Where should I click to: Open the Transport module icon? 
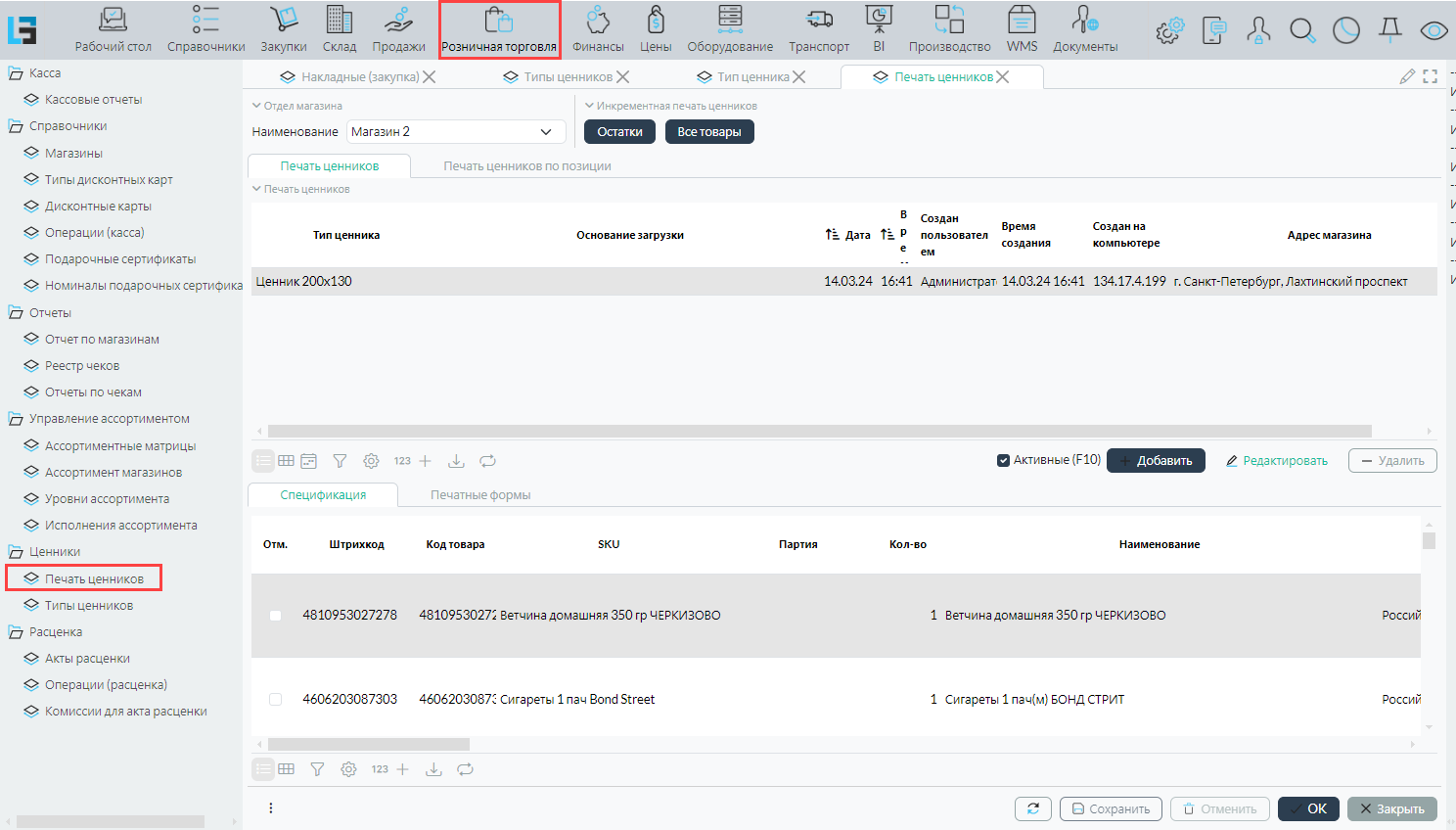819,29
